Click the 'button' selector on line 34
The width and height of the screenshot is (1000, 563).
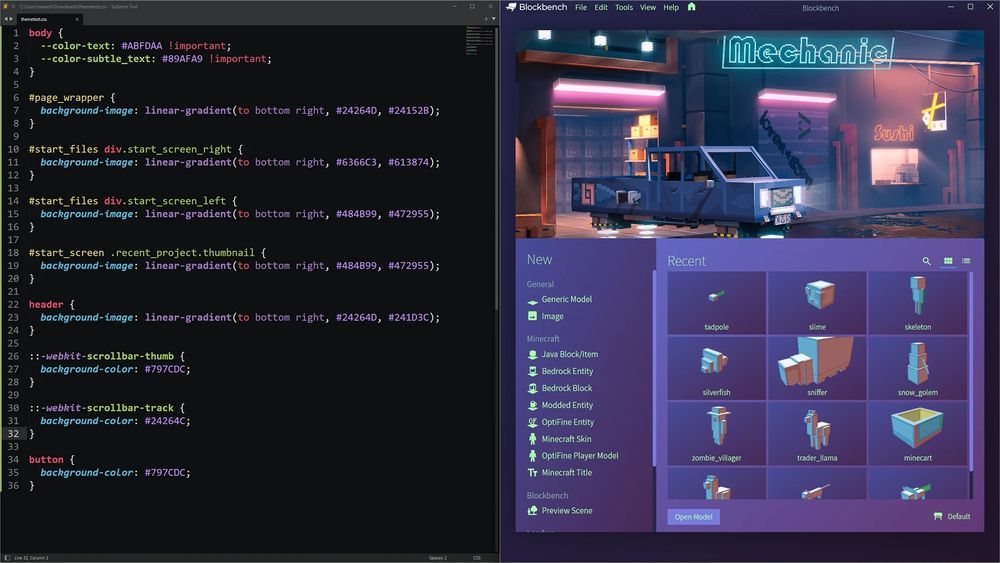click(x=46, y=460)
